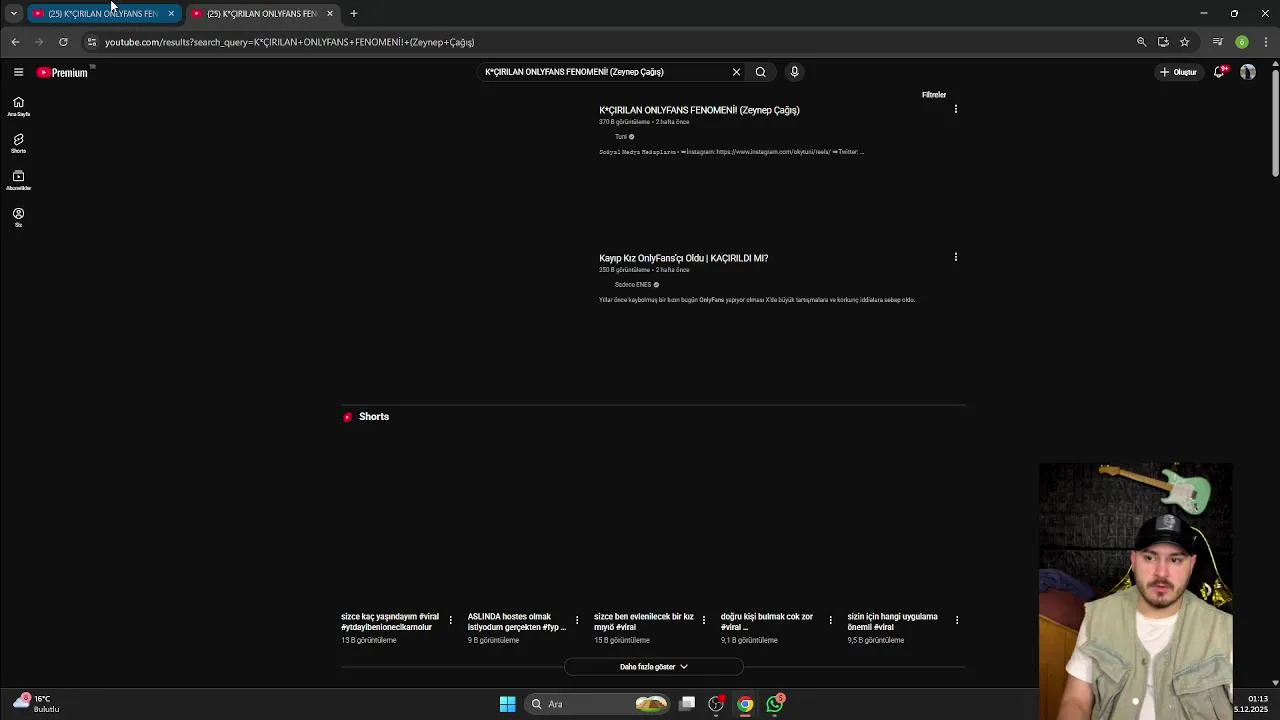Start voice search with the microphone

tap(794, 72)
